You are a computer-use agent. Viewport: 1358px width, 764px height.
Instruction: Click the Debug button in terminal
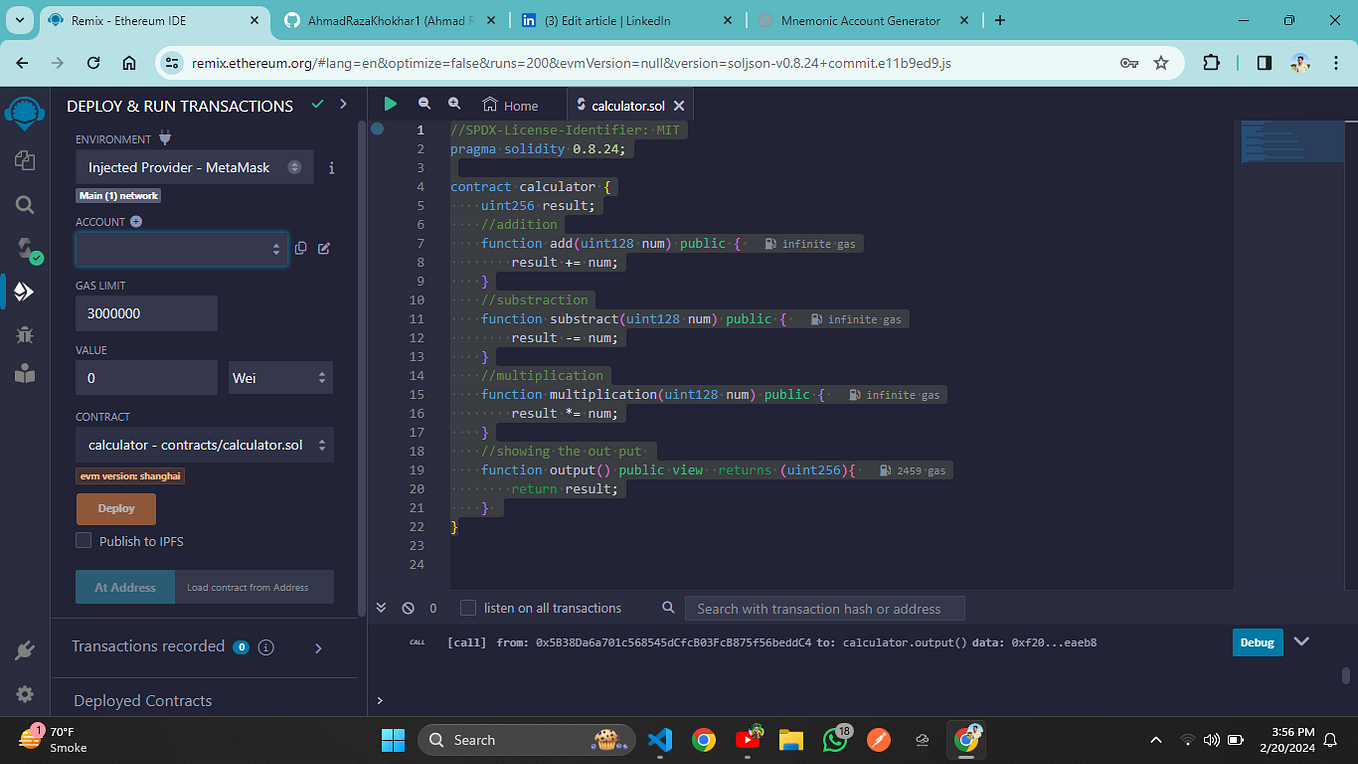(x=1257, y=642)
